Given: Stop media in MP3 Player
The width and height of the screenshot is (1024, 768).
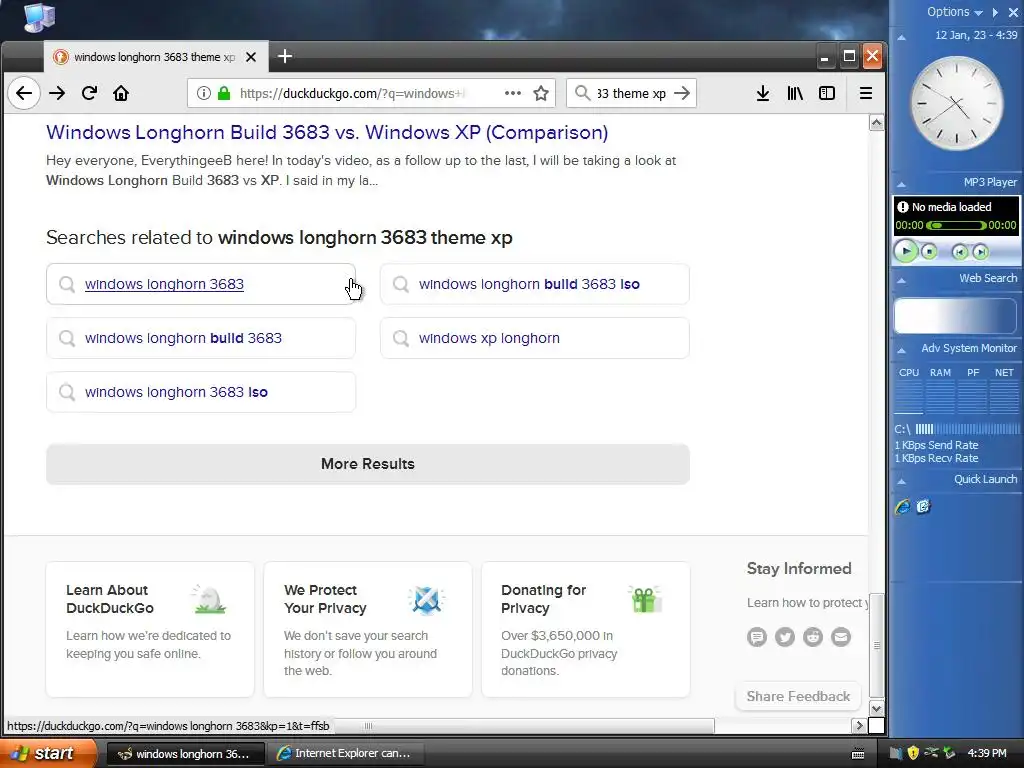Looking at the screenshot, I should point(929,251).
